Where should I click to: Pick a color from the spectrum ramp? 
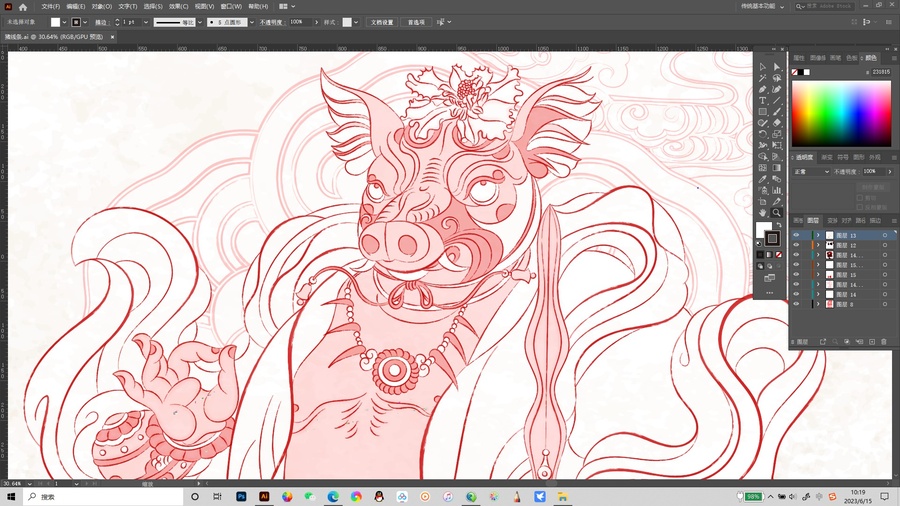pos(841,114)
